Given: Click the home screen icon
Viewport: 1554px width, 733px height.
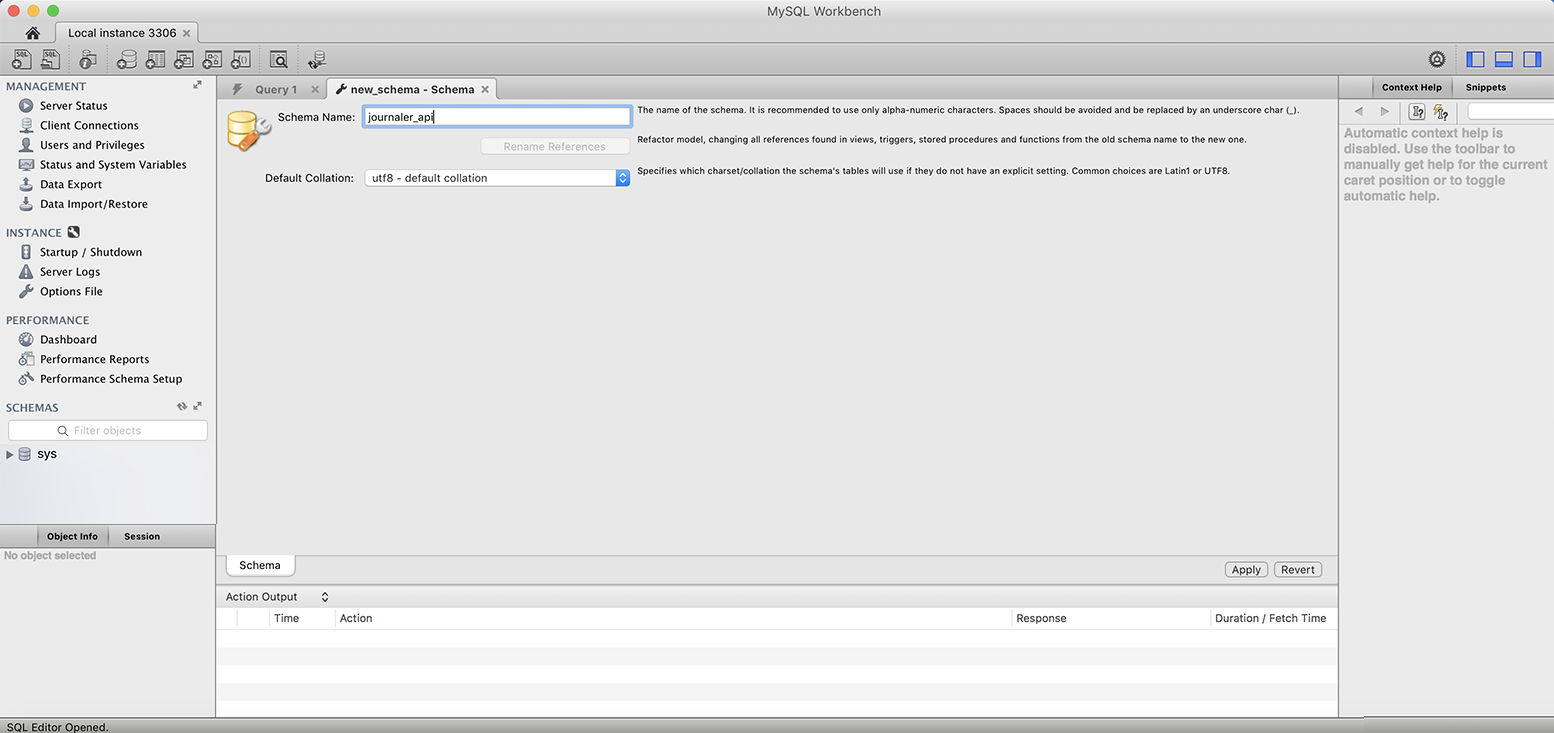Looking at the screenshot, I should point(32,33).
